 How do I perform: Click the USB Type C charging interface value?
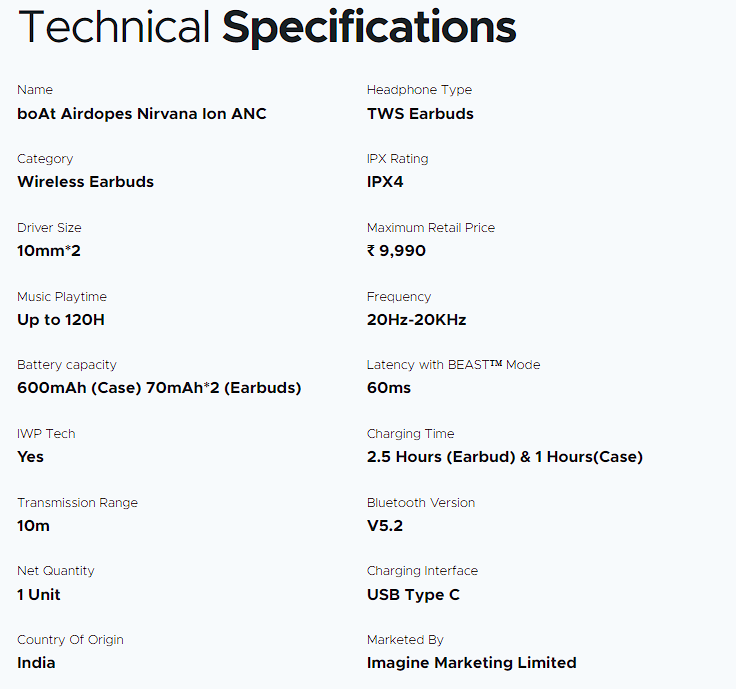point(413,595)
